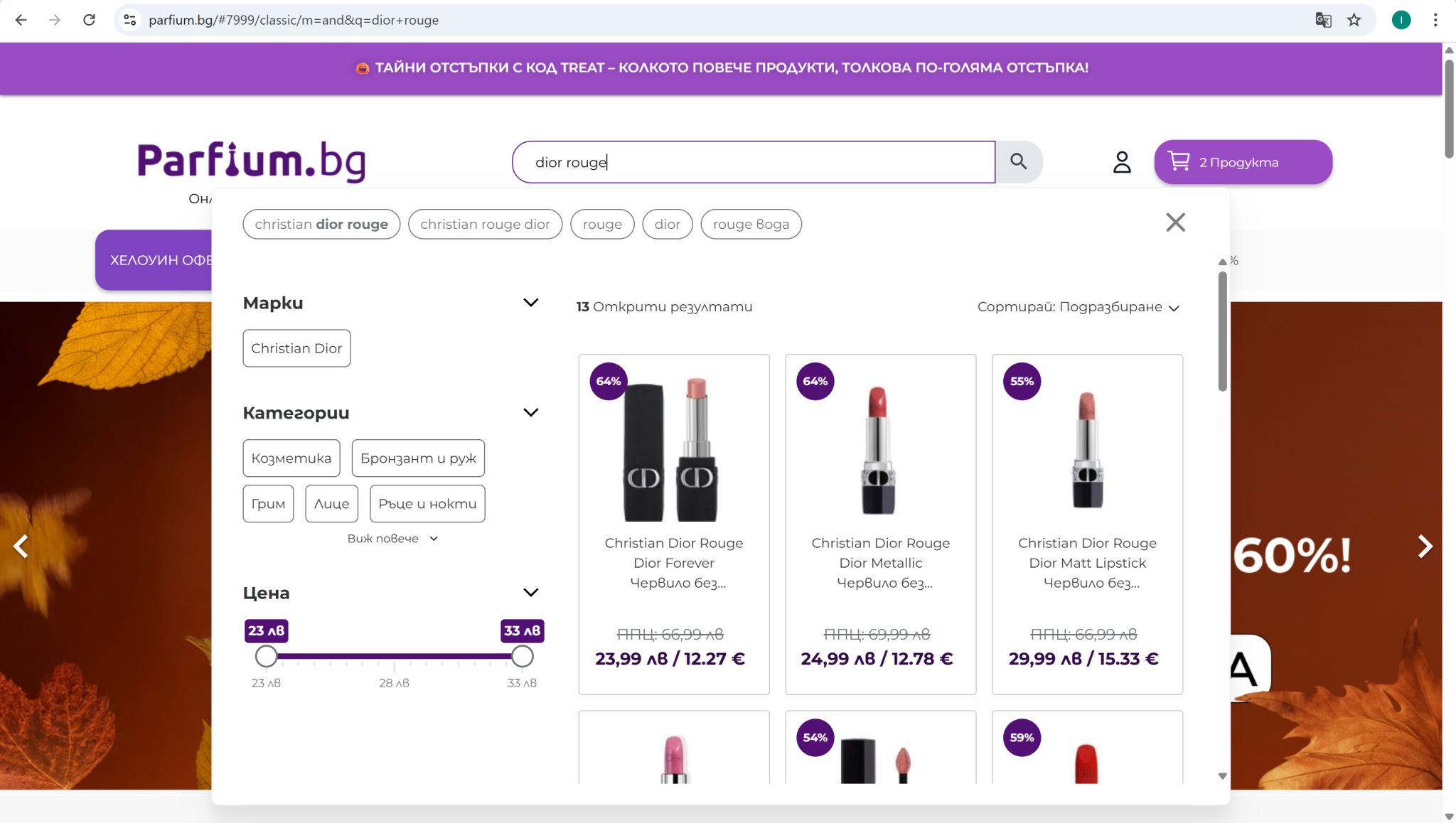1456x823 pixels.
Task: Collapse the Цена filter section
Action: coord(530,593)
